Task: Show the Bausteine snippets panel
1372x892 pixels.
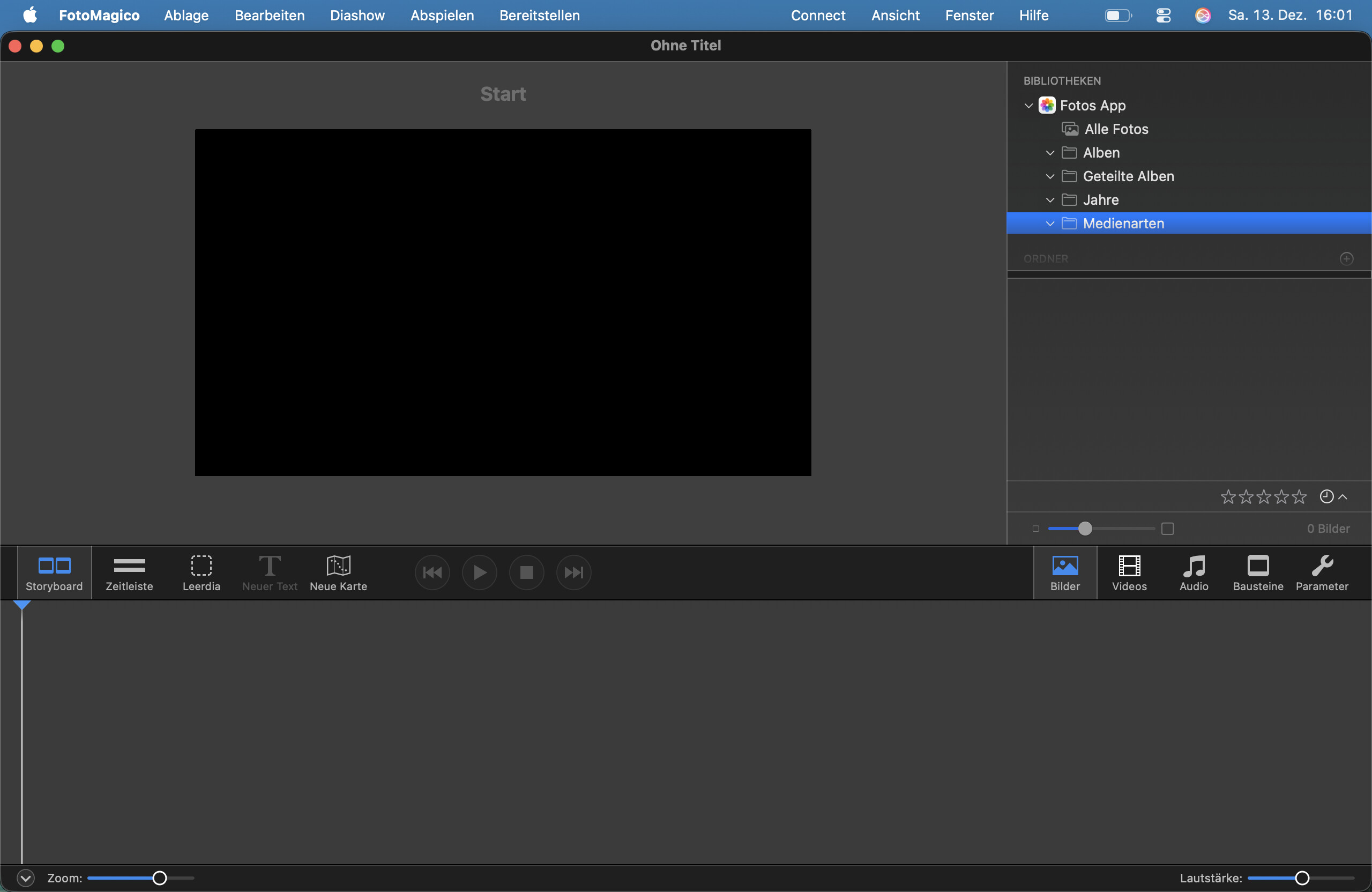Action: pos(1258,573)
